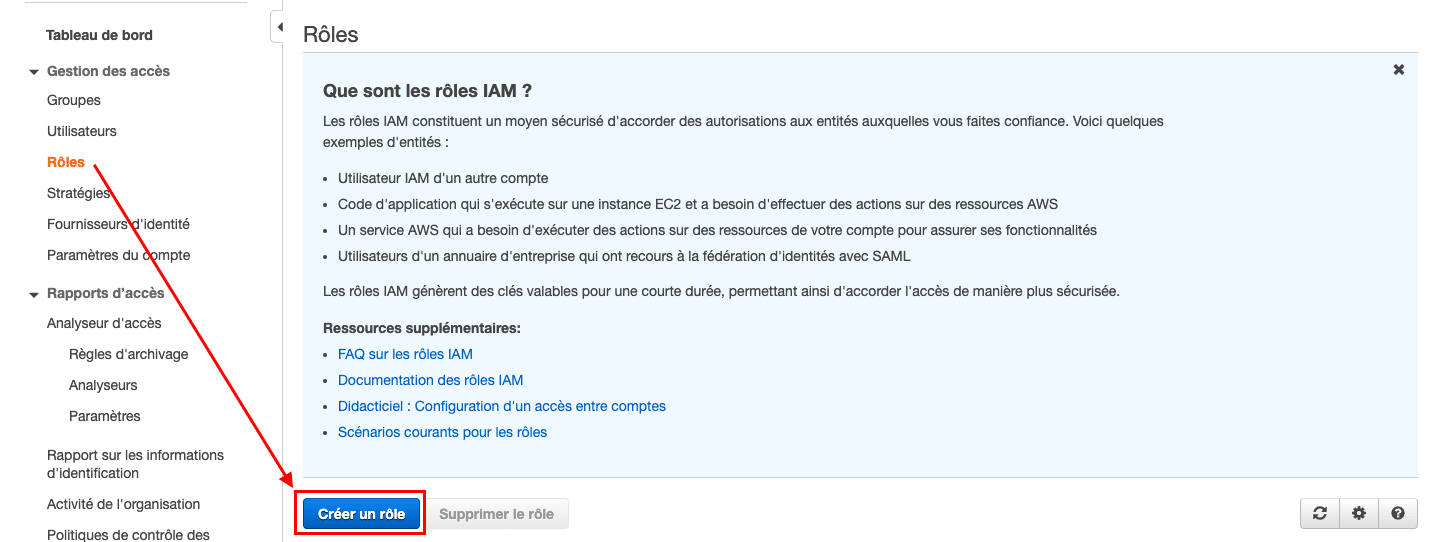
Task: Open the settings gear icon
Action: [x=1358, y=514]
